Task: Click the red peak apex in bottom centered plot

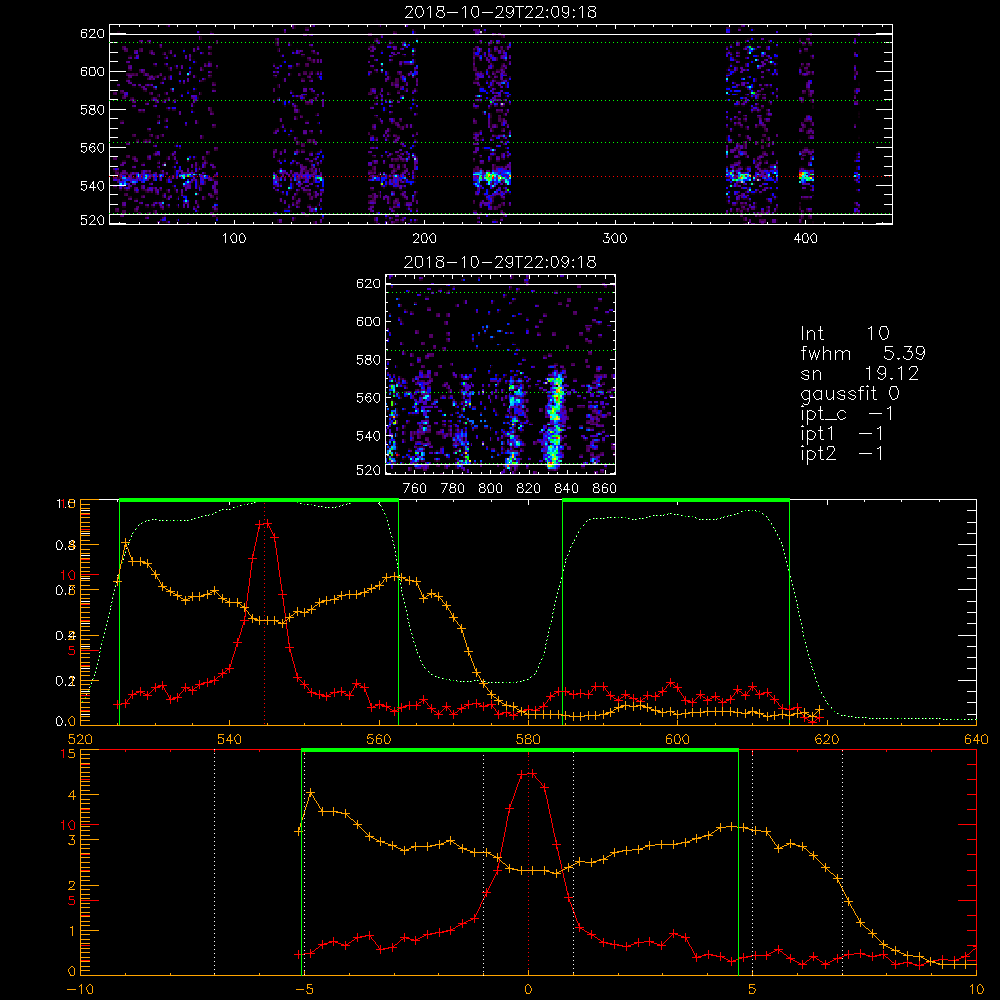Action: pyautogui.click(x=528, y=773)
